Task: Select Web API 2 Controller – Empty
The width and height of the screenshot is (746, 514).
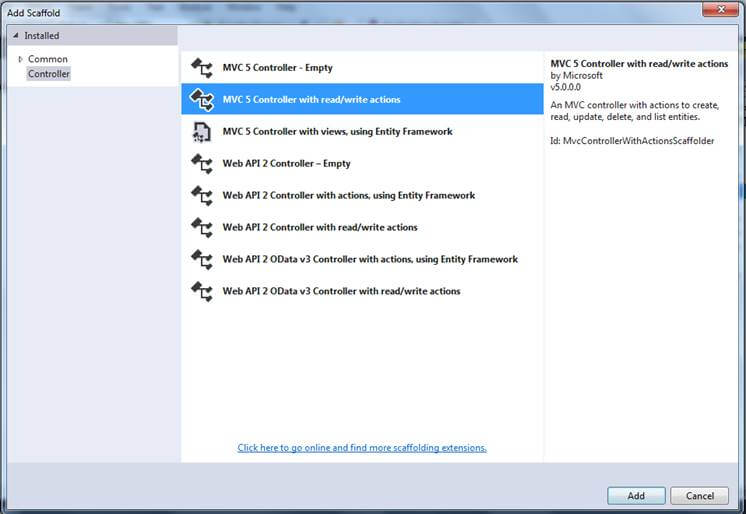Action: pyautogui.click(x=362, y=163)
